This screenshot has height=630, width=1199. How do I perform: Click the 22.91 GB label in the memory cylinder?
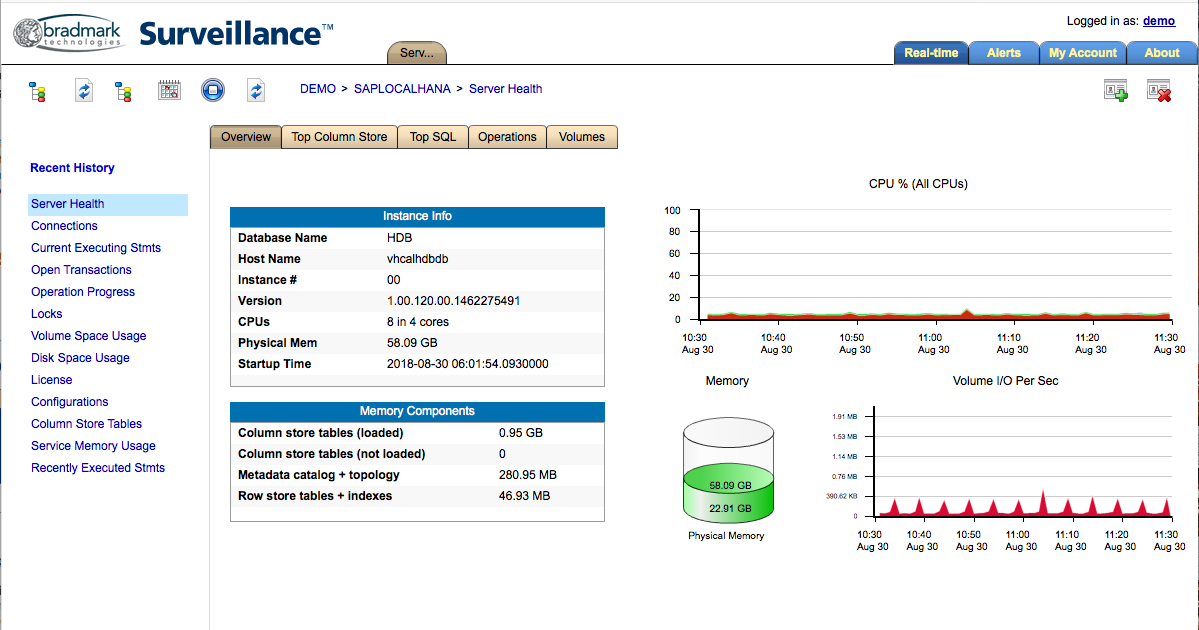tap(730, 508)
